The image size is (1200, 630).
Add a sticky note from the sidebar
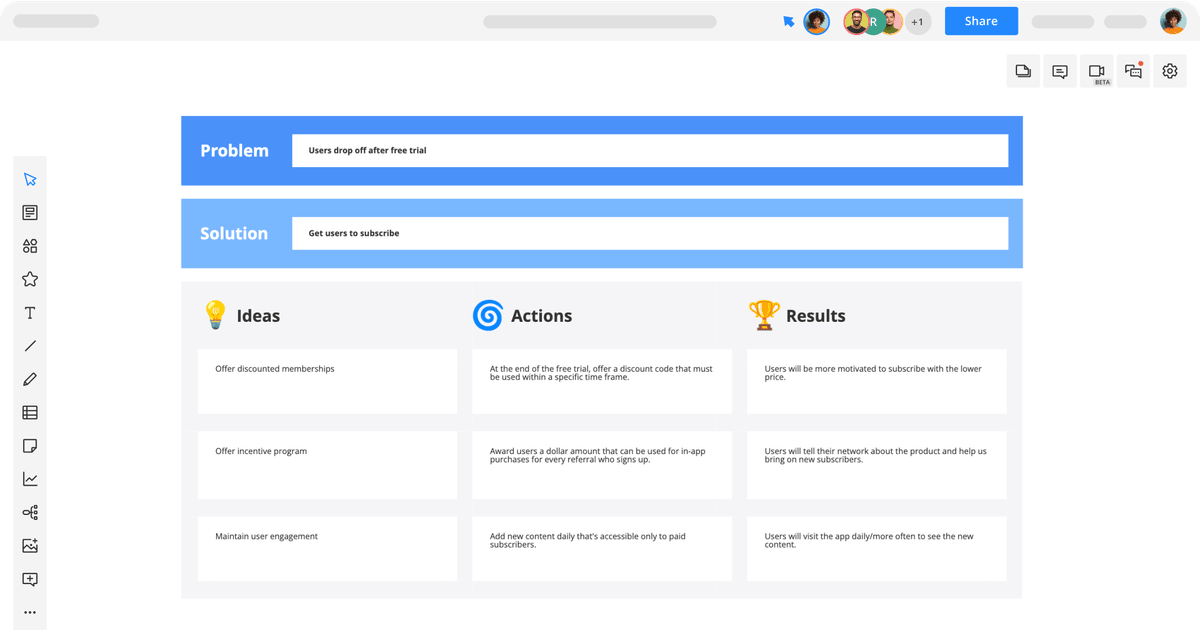[30, 445]
